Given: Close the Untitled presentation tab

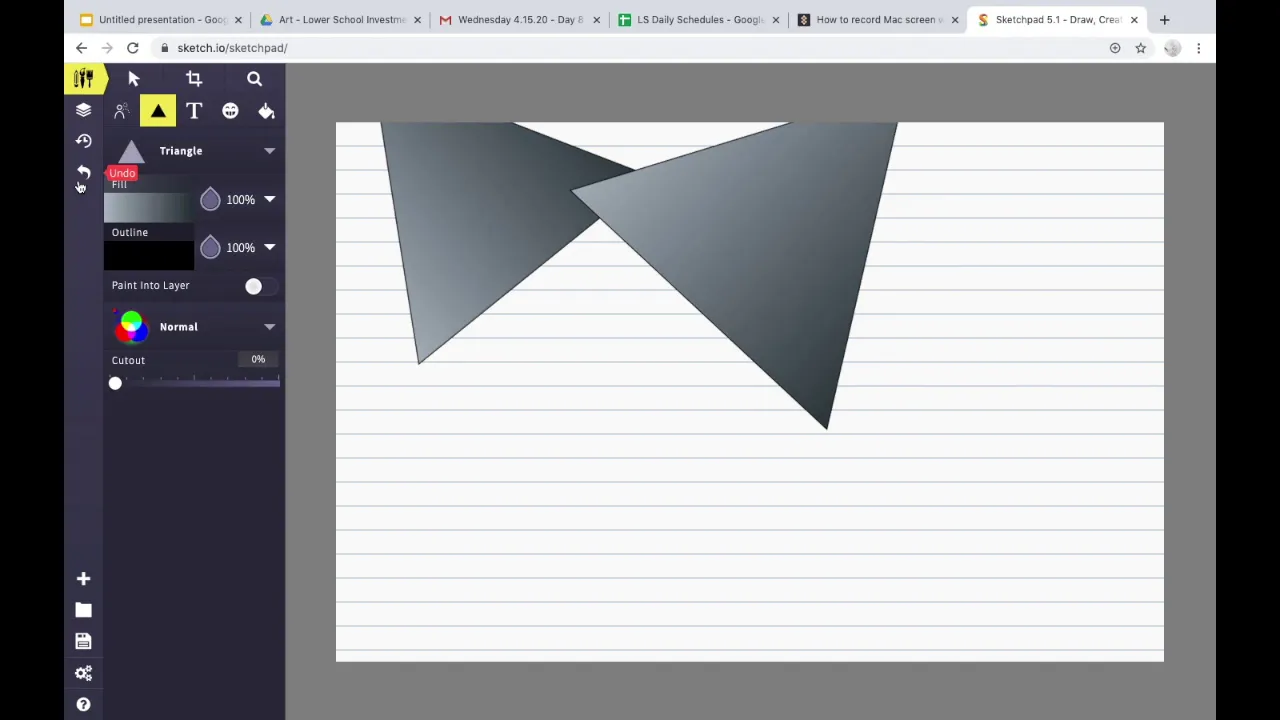Looking at the screenshot, I should pyautogui.click(x=238, y=20).
